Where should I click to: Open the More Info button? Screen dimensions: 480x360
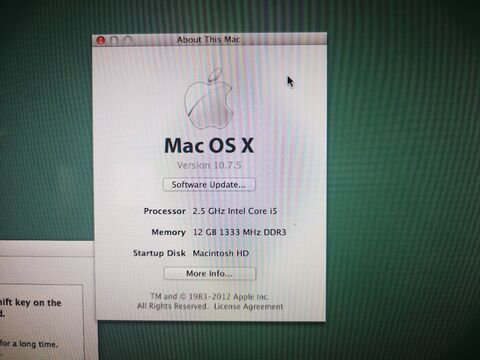210,274
